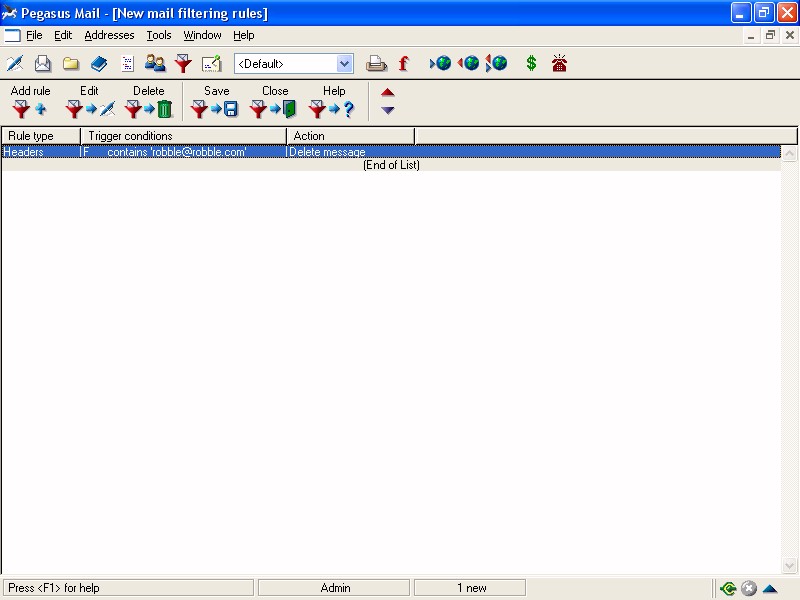Open address books blue book icon
Viewport: 800px width, 600px height.
99,64
